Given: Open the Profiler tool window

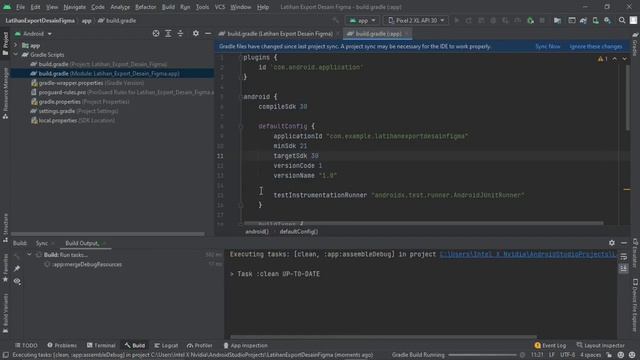Looking at the screenshot, I should pyautogui.click(x=200, y=345).
